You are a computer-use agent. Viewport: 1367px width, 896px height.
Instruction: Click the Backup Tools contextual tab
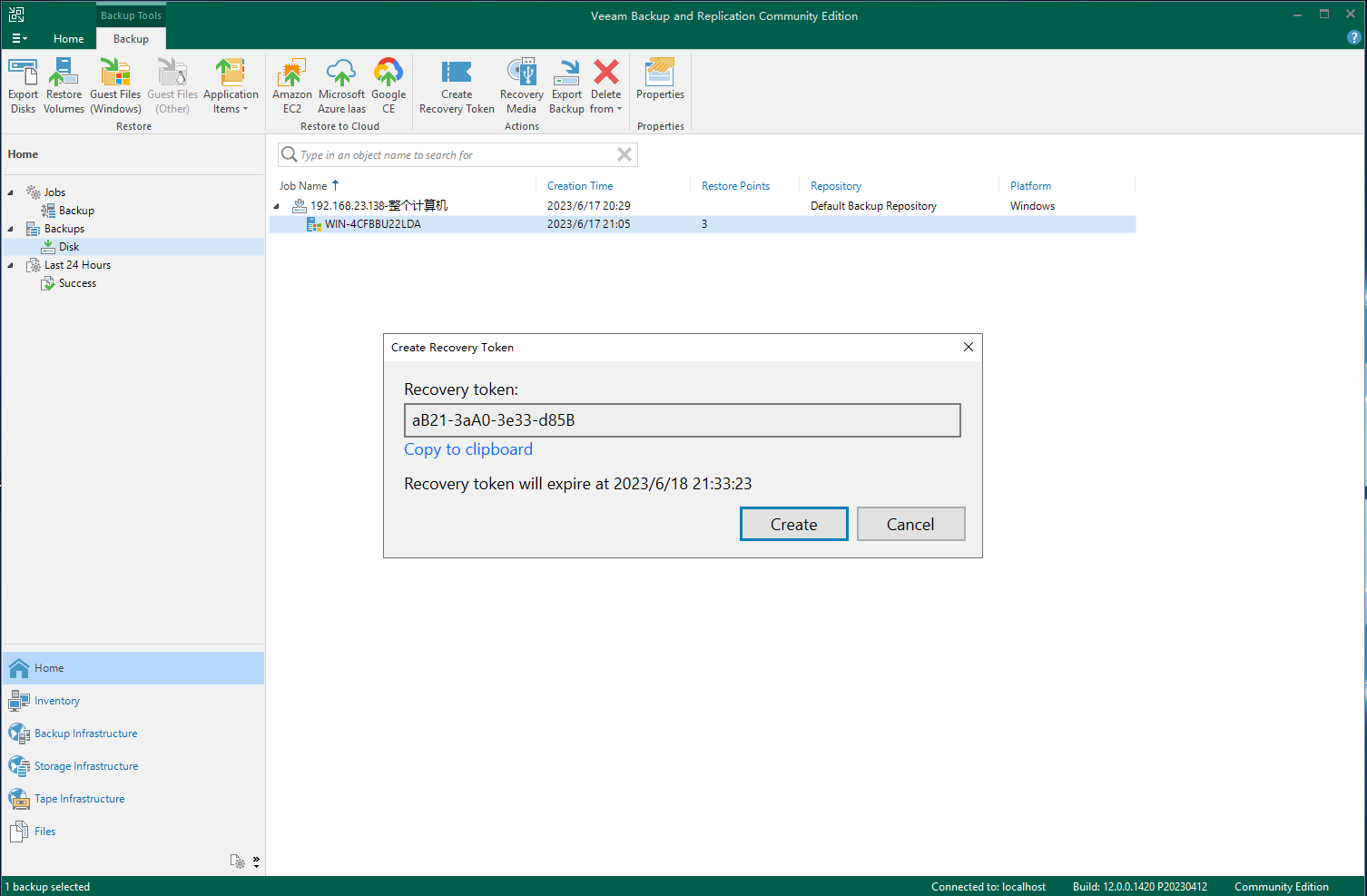point(131,15)
